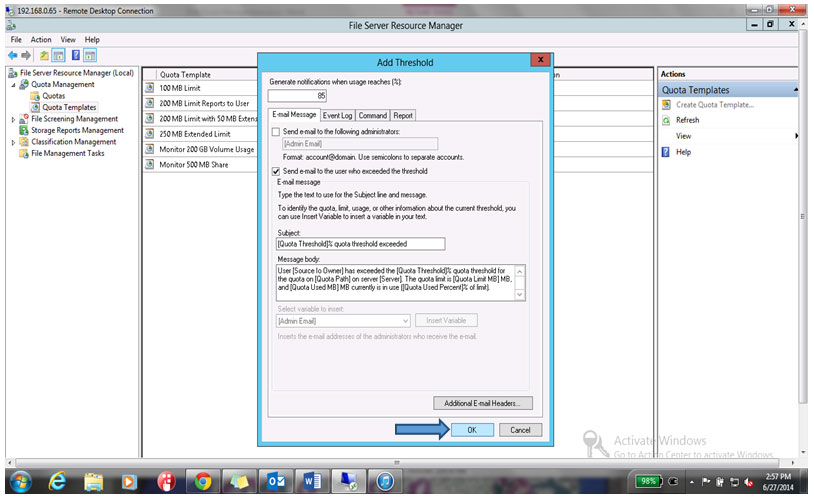Click the gray Forward arrow in toolbar

click(x=26, y=56)
